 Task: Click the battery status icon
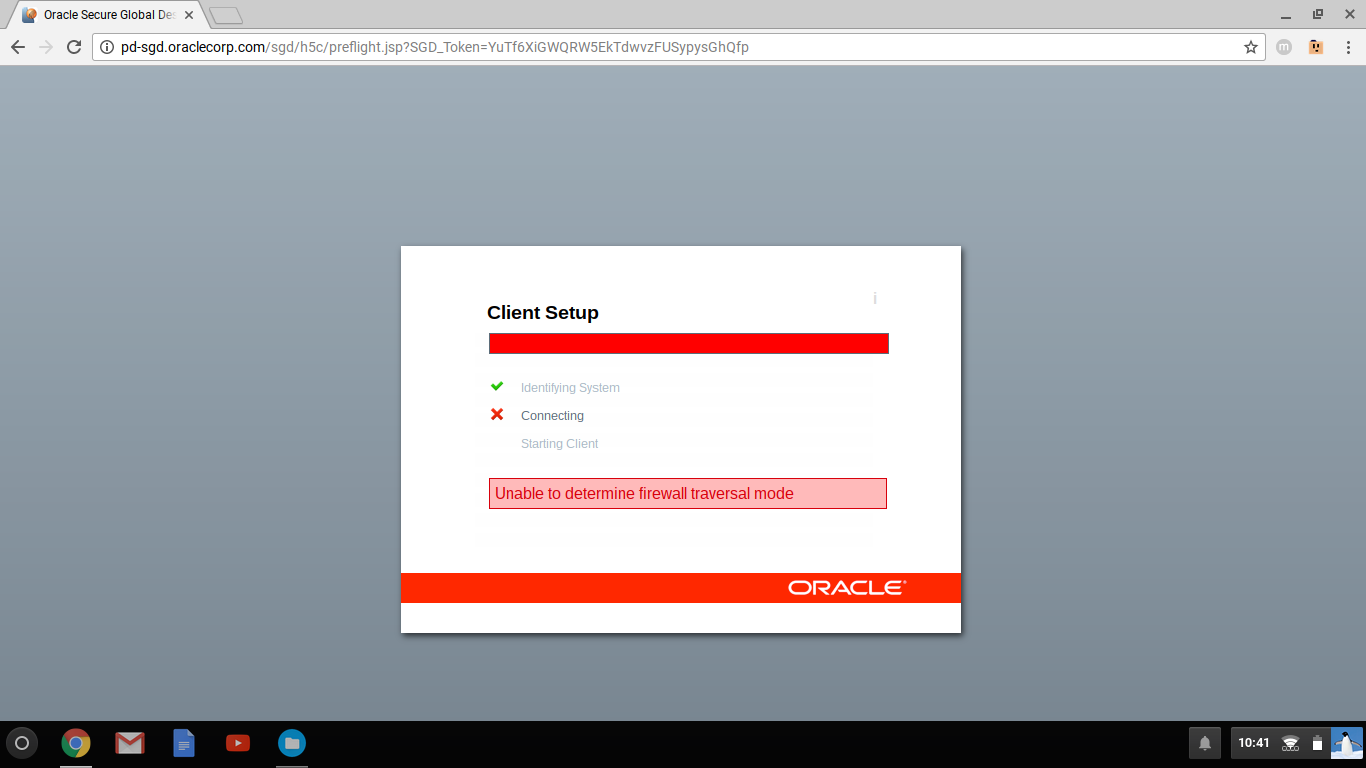pyautogui.click(x=1317, y=743)
